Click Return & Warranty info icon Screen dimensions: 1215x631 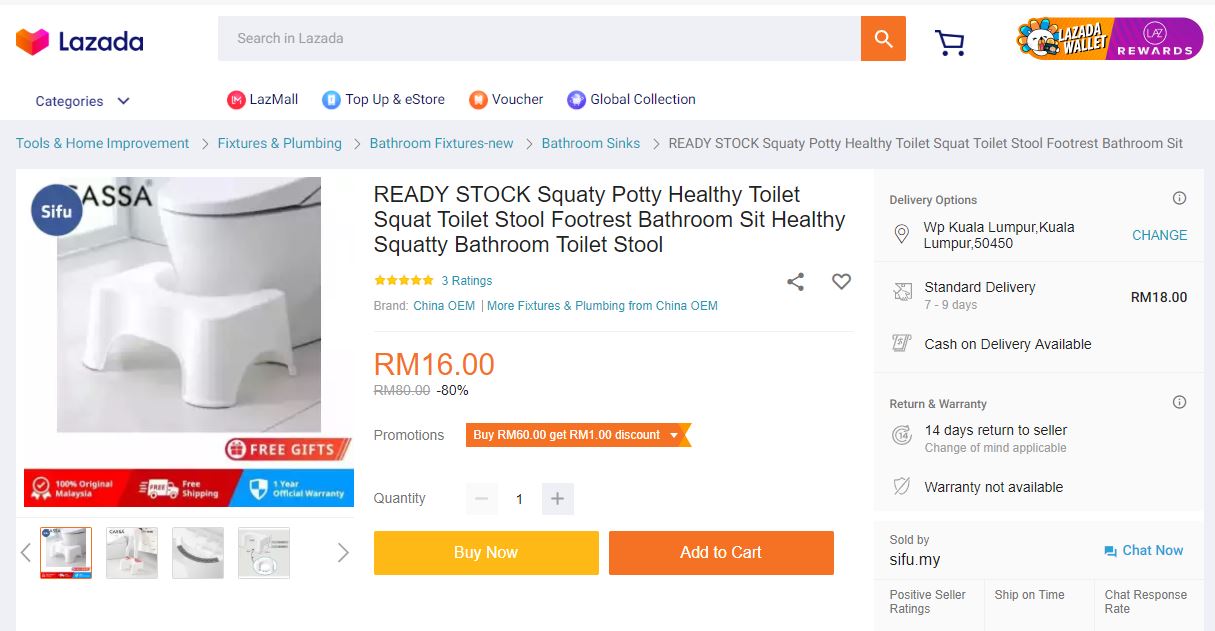point(1179,402)
